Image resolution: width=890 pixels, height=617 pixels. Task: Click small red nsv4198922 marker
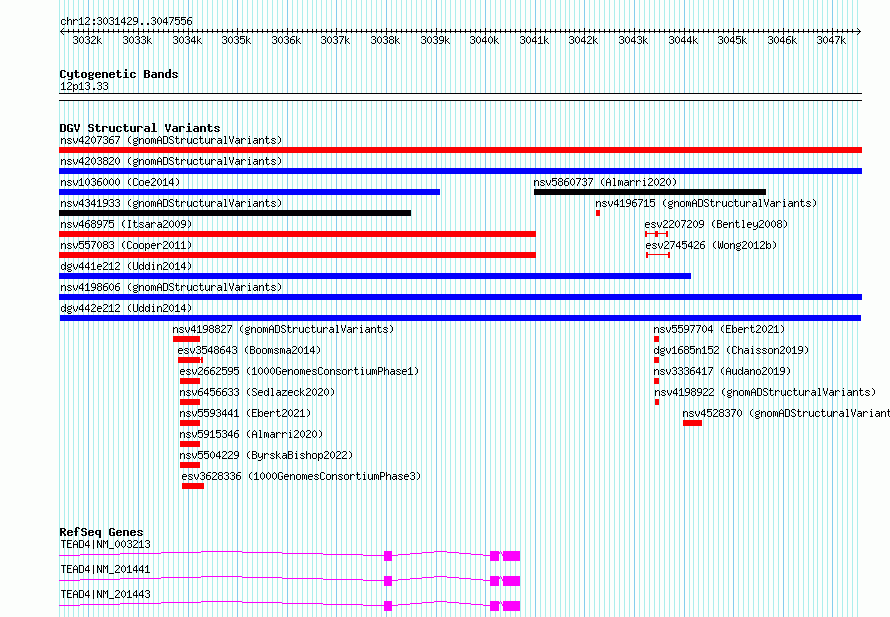click(x=657, y=402)
